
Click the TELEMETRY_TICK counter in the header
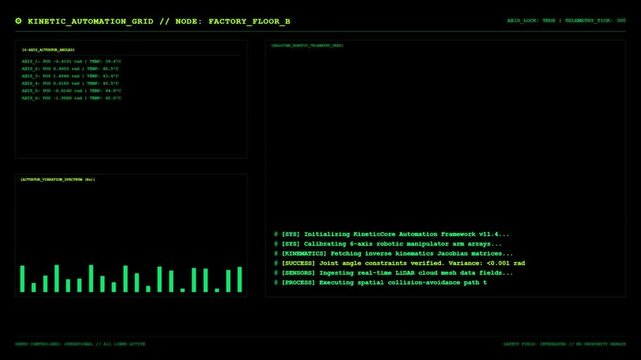pyautogui.click(x=595, y=20)
